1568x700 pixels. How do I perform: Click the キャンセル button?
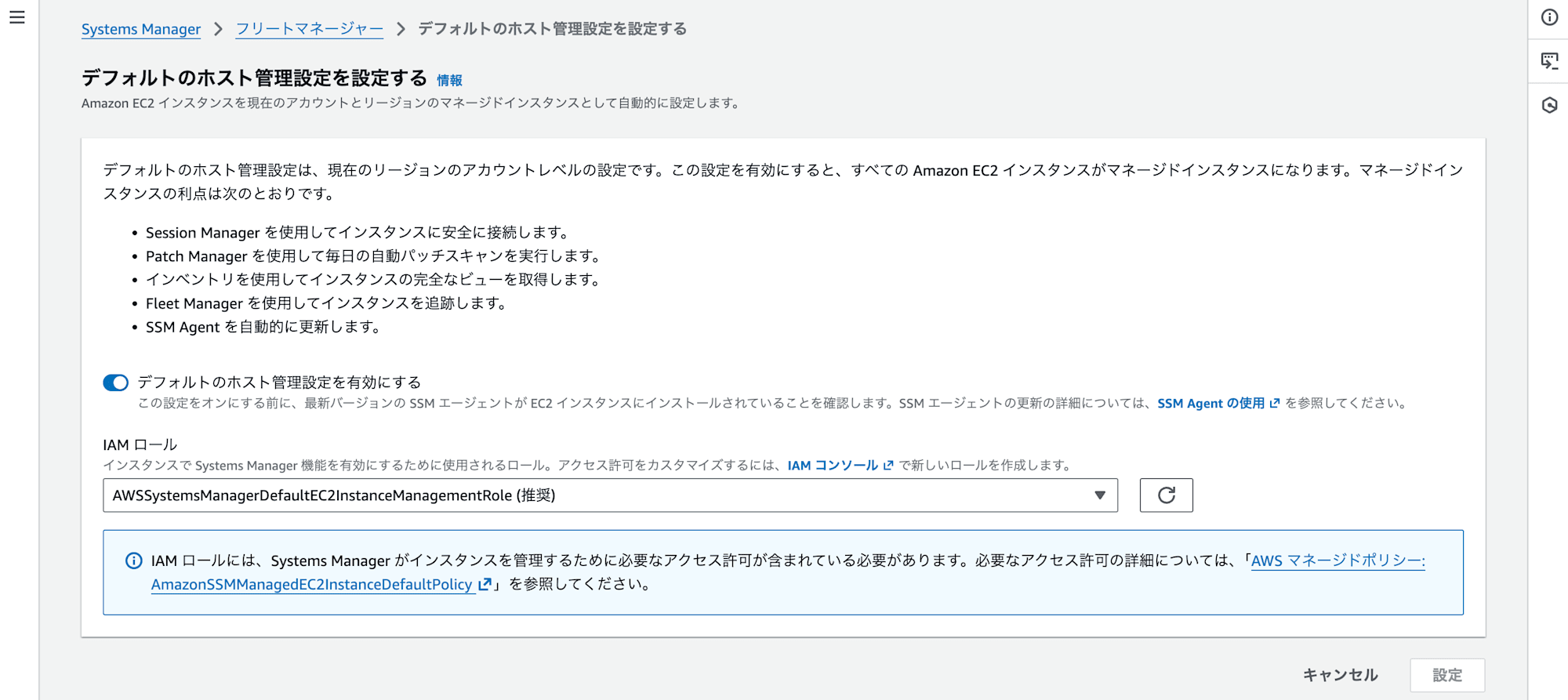[1340, 675]
